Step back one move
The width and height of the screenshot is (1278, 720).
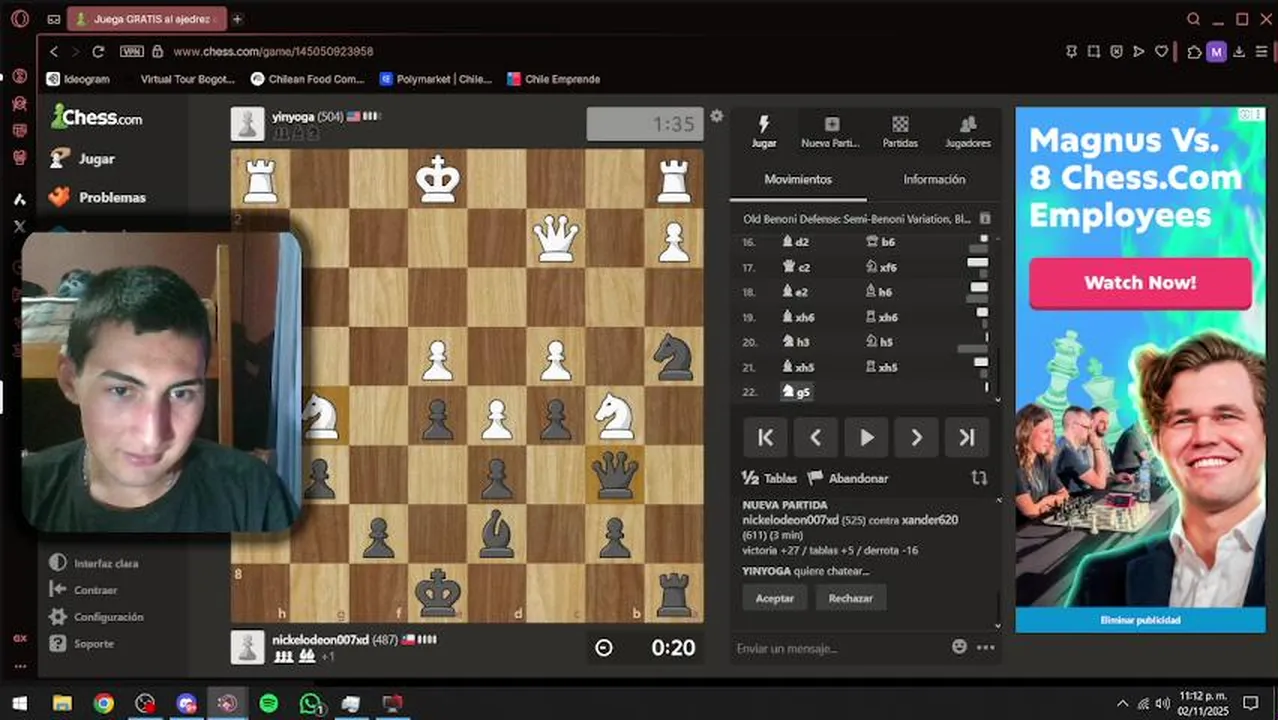click(815, 437)
